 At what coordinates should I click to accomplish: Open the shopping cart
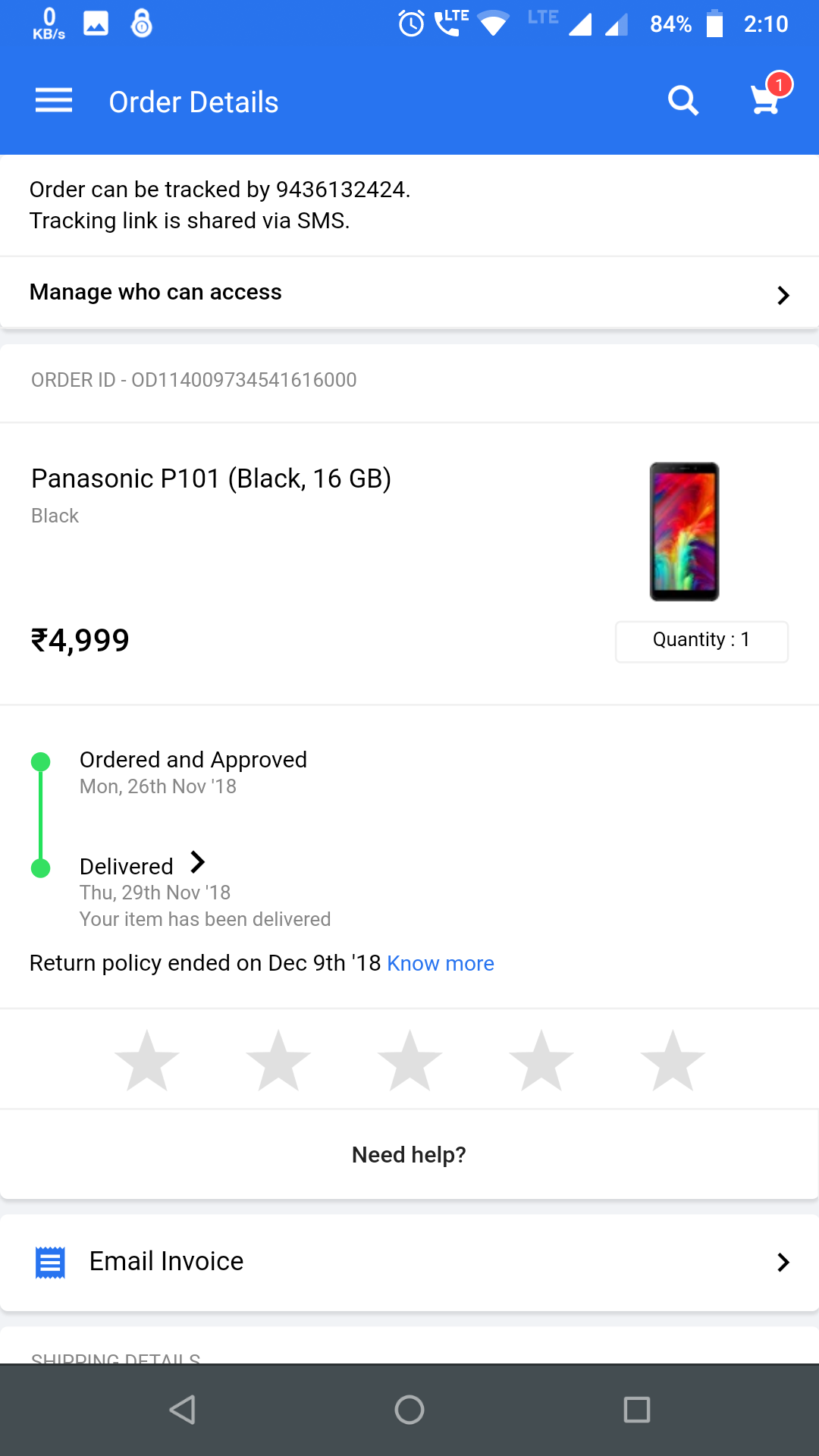(767, 99)
